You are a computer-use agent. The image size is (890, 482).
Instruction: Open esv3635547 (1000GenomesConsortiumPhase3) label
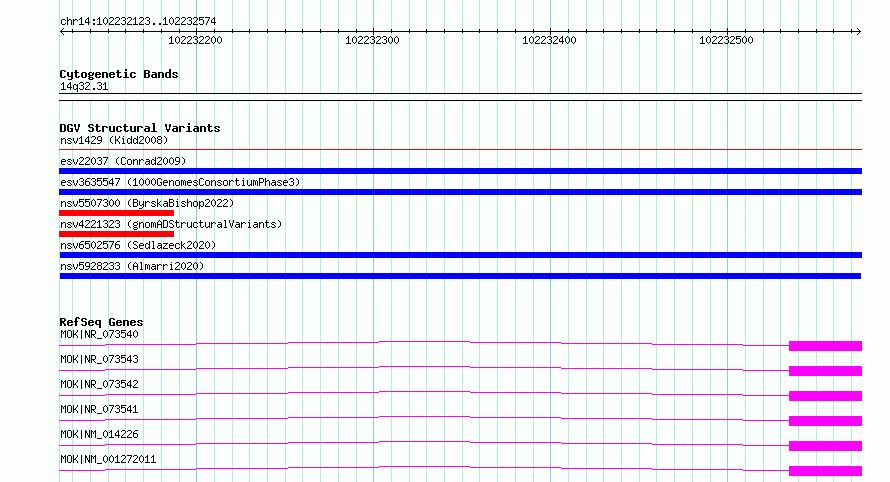pos(180,182)
